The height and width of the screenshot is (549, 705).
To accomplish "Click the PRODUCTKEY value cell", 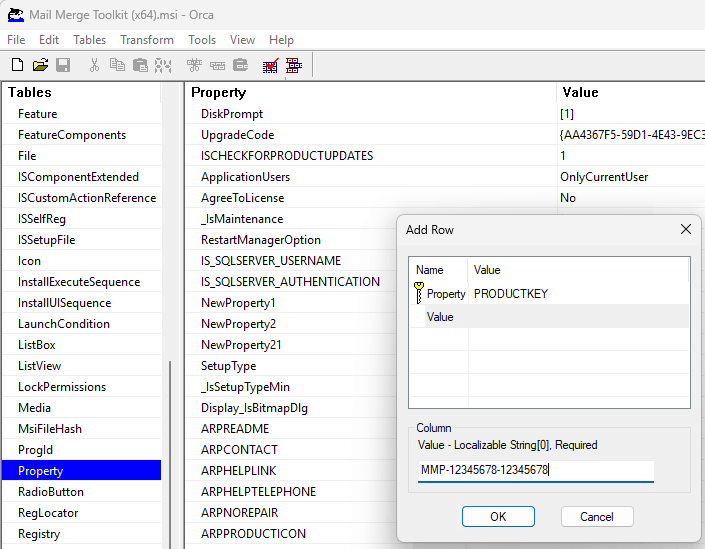I will coord(511,294).
